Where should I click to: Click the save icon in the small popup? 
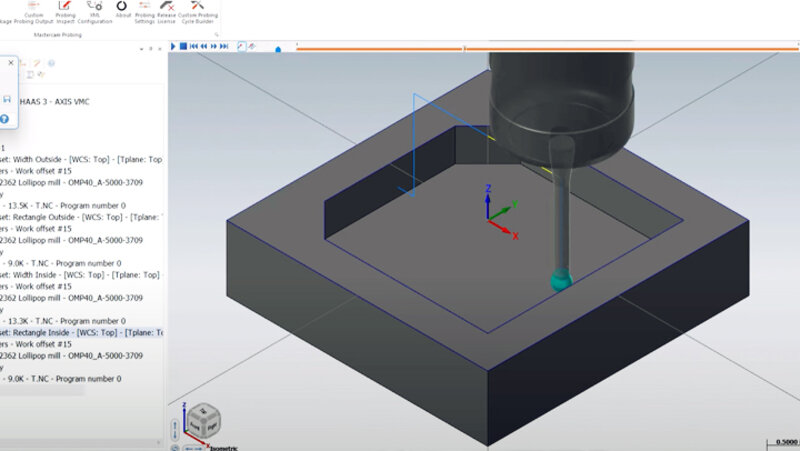[x=6, y=99]
